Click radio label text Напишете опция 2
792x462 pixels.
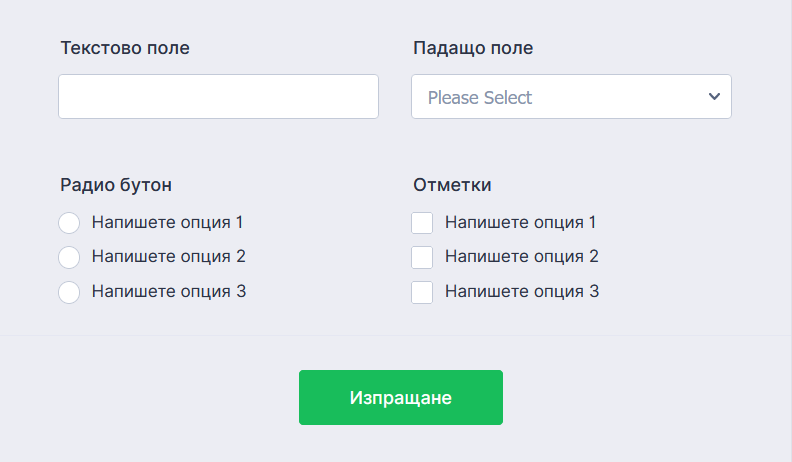(168, 256)
